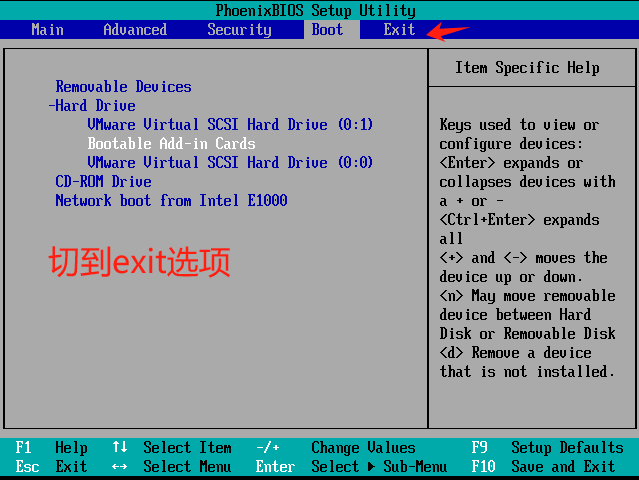Click the red arrow pointing at Exit
The image size is (639, 480).
(x=449, y=30)
